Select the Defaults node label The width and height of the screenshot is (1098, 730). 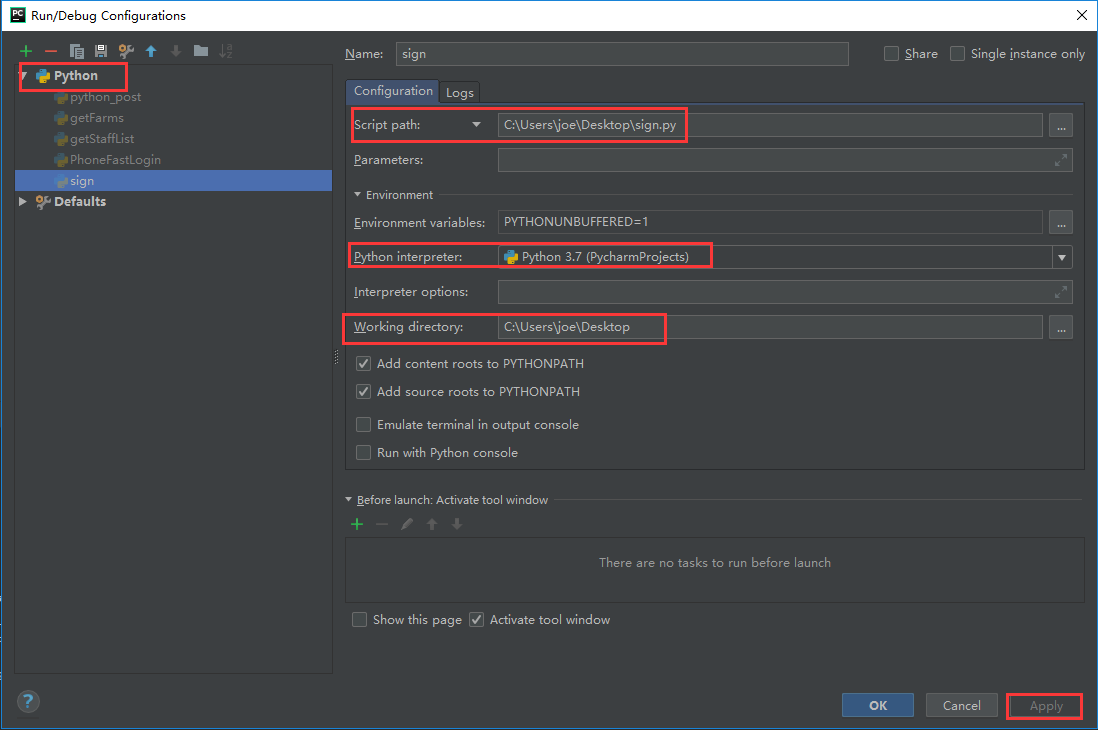[80, 202]
